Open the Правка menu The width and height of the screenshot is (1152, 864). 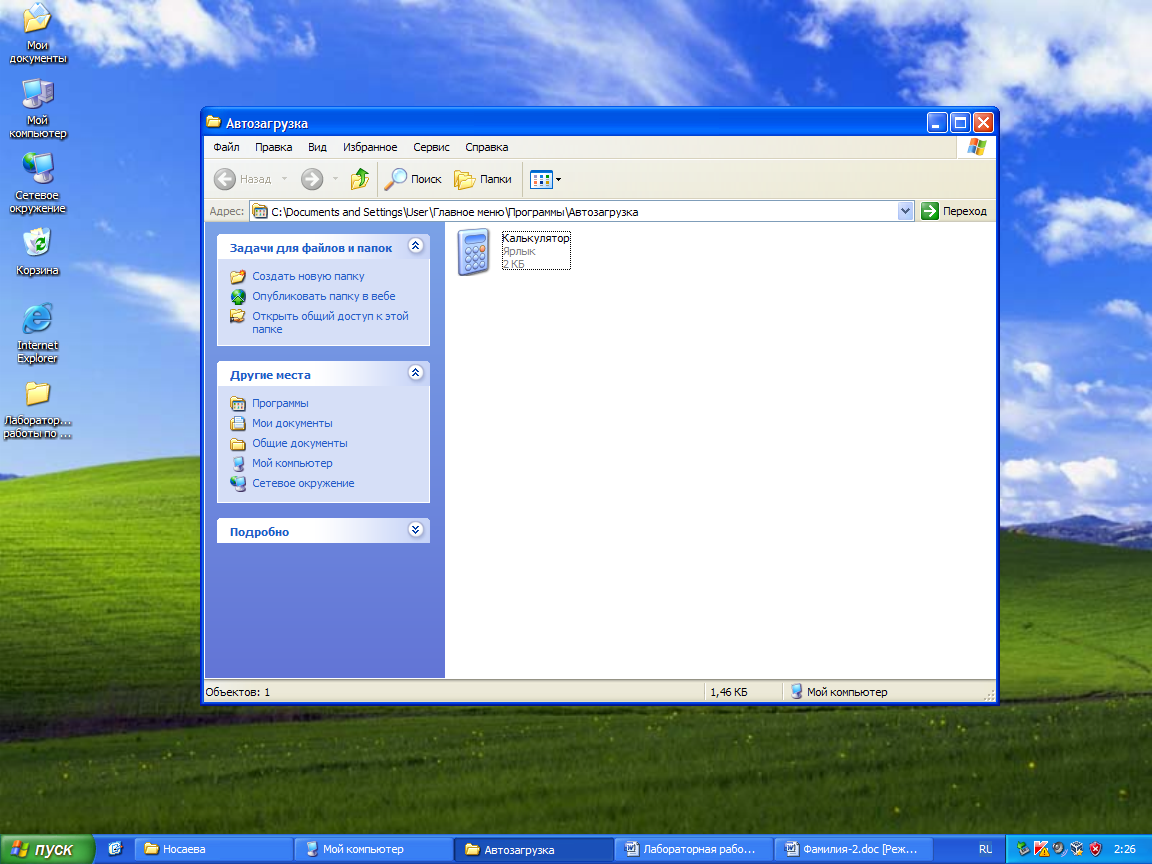coord(273,147)
